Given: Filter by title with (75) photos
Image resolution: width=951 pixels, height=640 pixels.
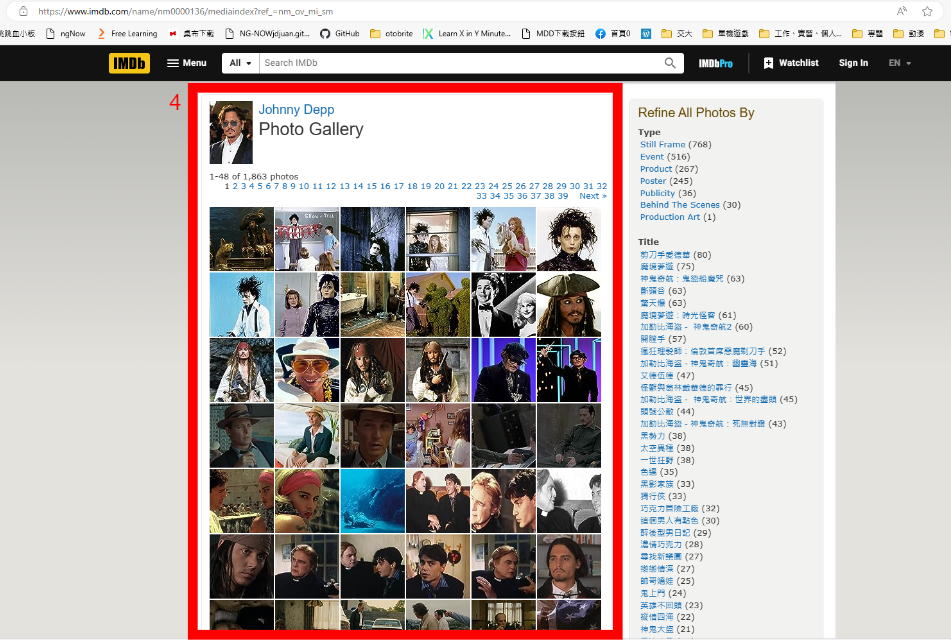Looking at the screenshot, I should coord(657,266).
